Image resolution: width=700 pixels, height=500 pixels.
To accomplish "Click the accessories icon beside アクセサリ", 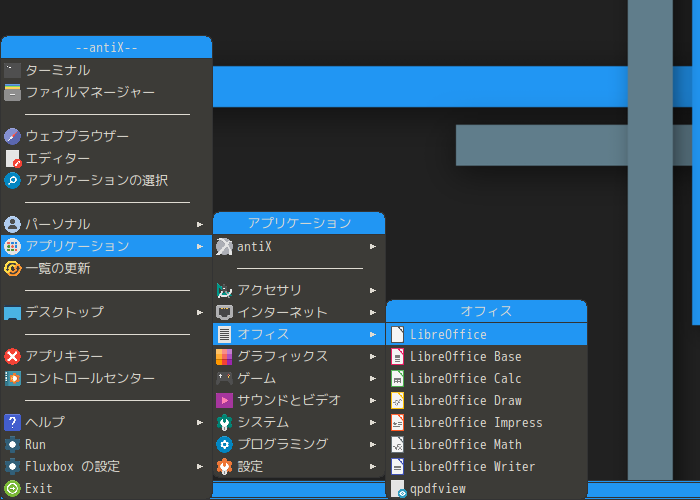I will [x=224, y=291].
